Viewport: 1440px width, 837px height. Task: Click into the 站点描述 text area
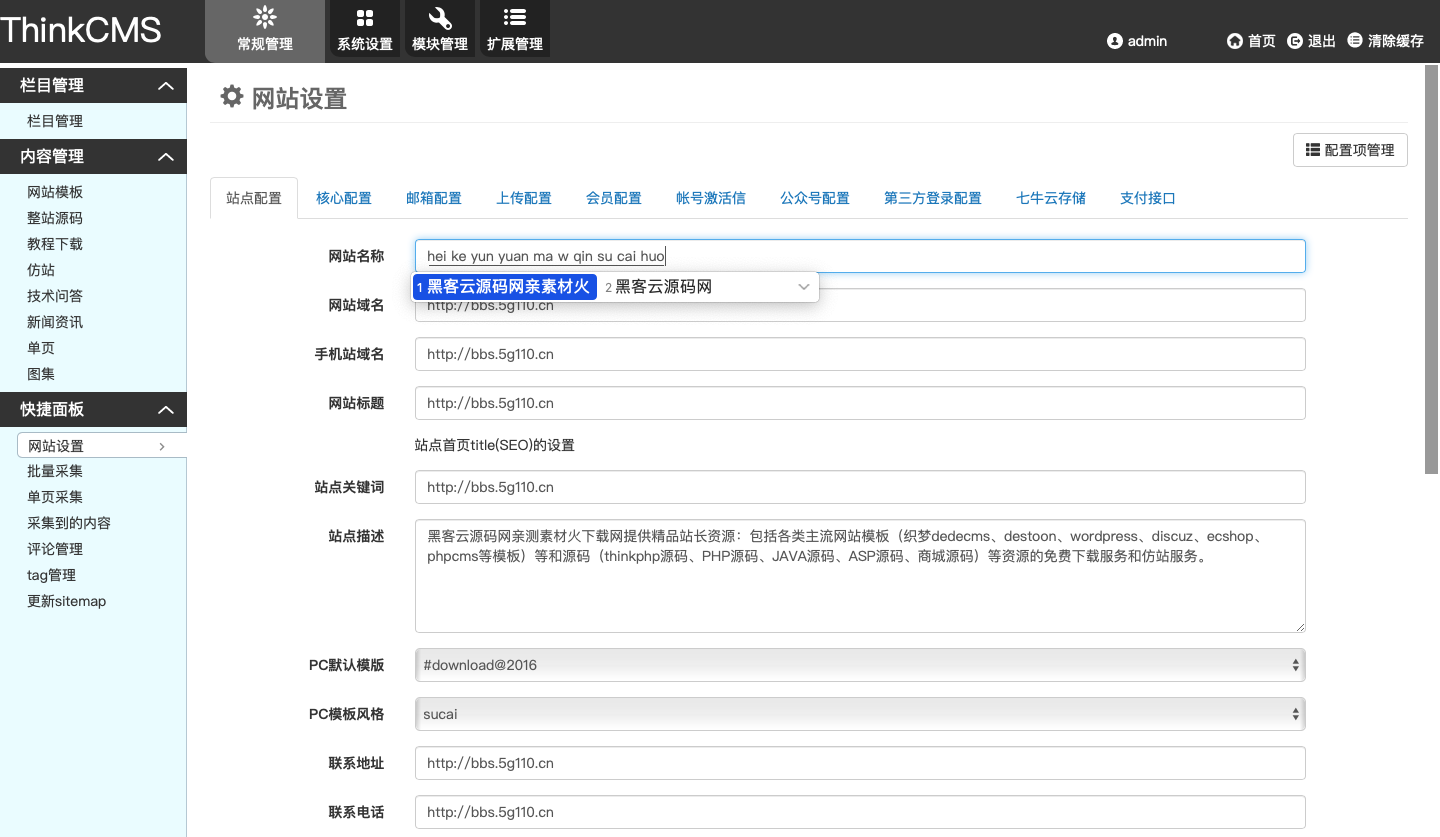[x=860, y=590]
